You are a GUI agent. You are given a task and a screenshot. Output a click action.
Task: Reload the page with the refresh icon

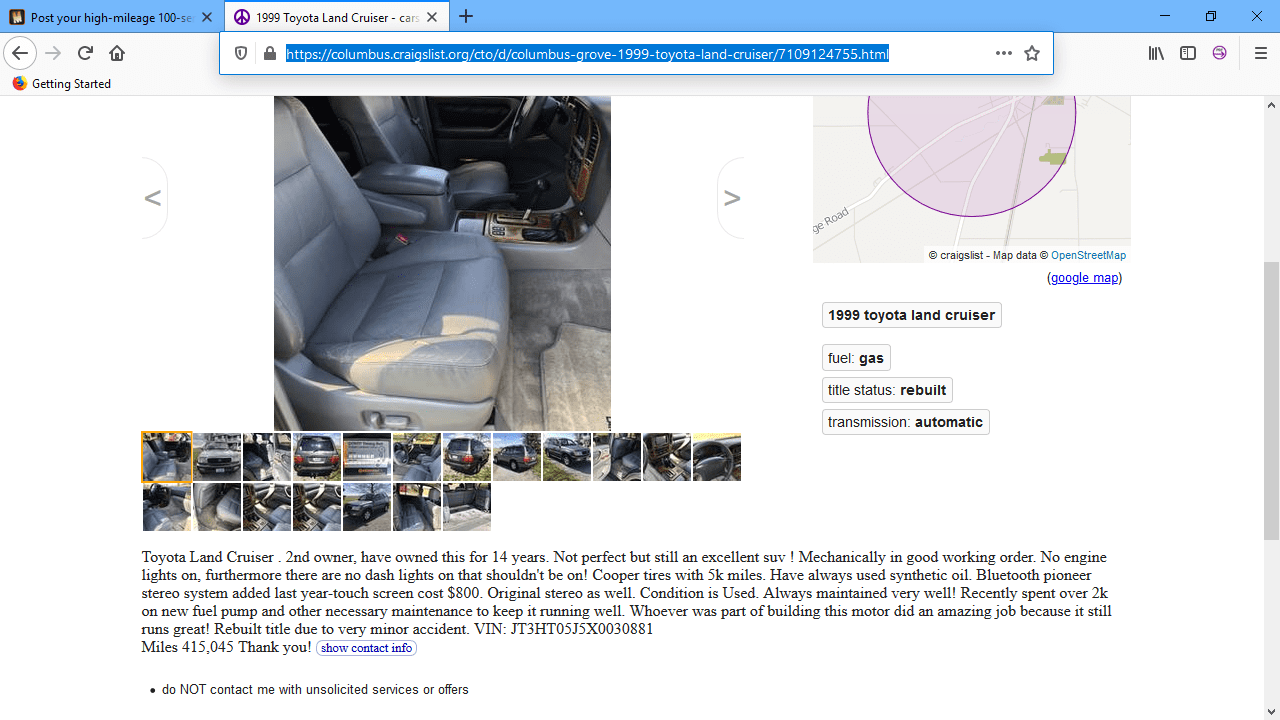[x=85, y=53]
